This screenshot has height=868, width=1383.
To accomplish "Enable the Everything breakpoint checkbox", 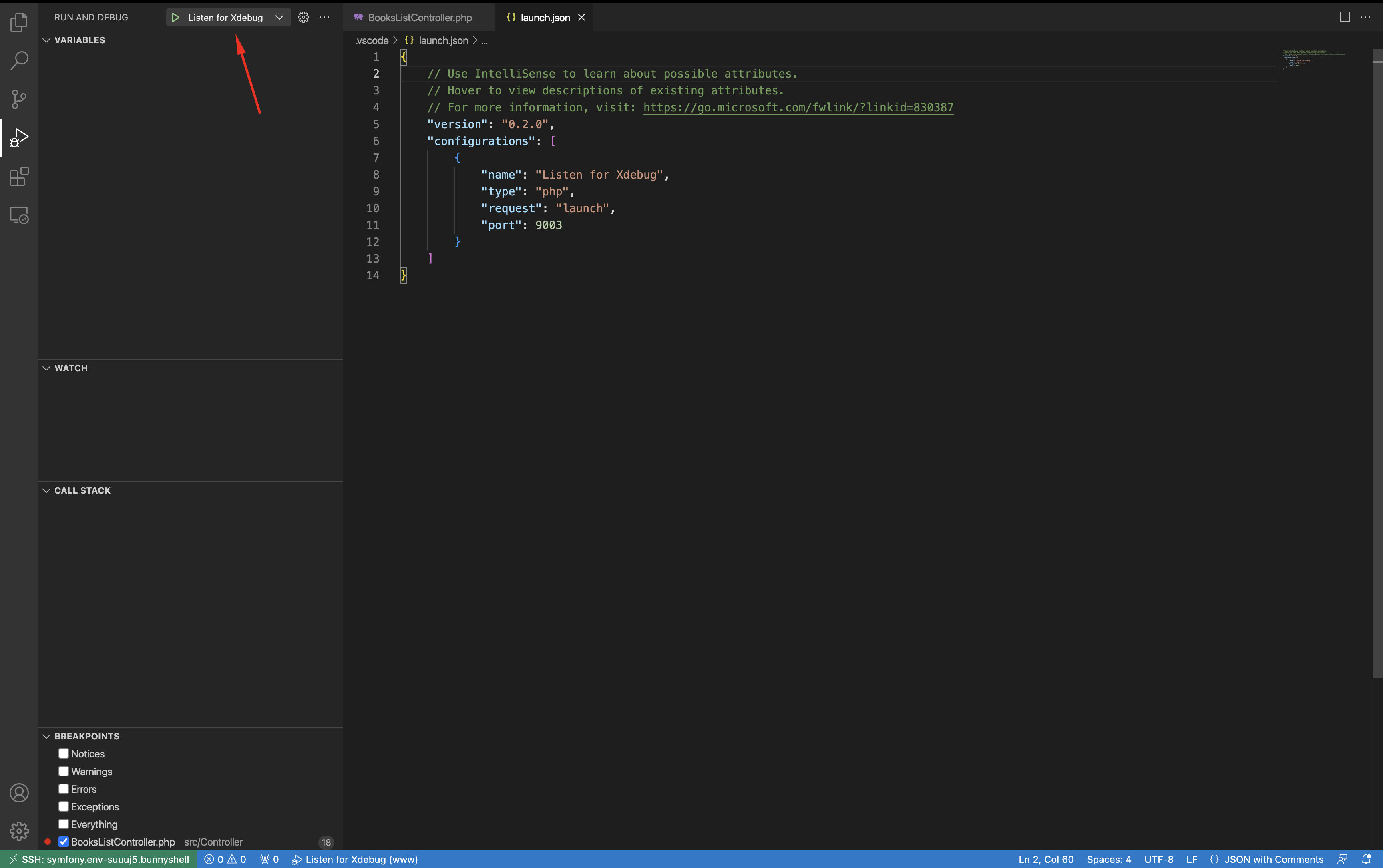I will tap(64, 824).
